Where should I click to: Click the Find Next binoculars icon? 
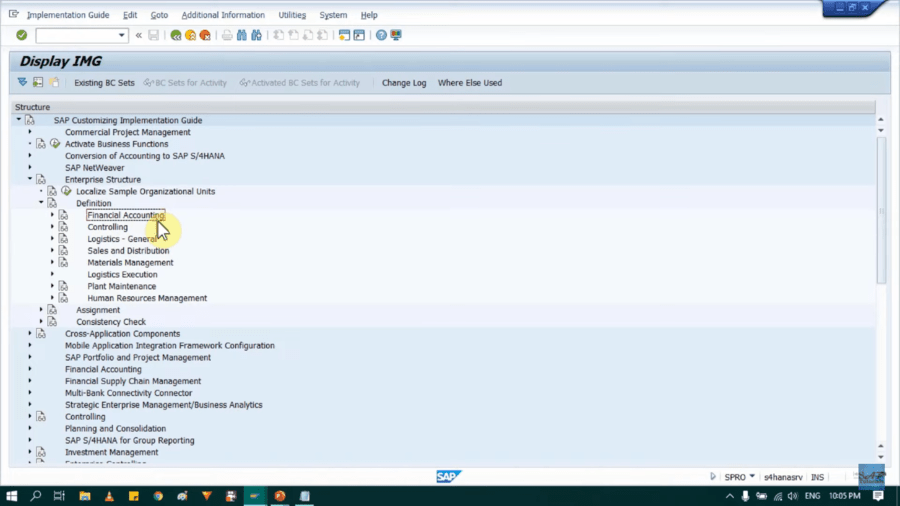tap(257, 36)
